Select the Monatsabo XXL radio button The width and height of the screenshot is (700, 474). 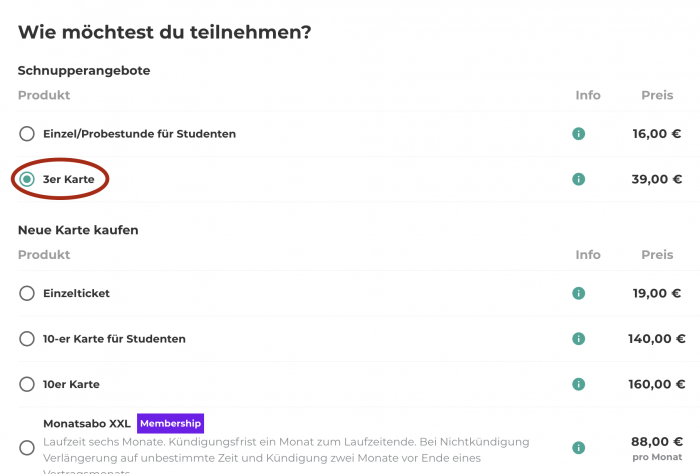pyautogui.click(x=27, y=448)
